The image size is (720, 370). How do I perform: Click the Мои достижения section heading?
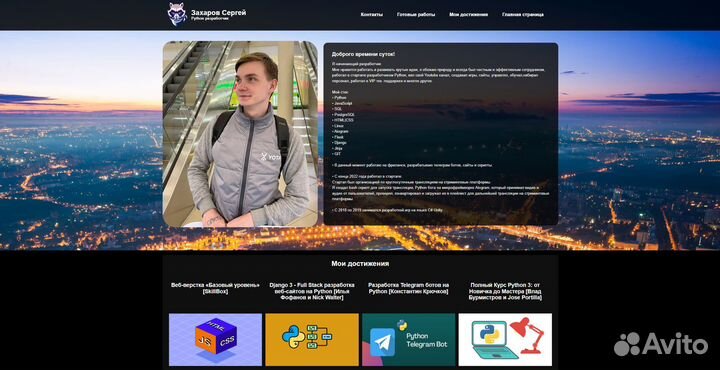pyautogui.click(x=360, y=263)
